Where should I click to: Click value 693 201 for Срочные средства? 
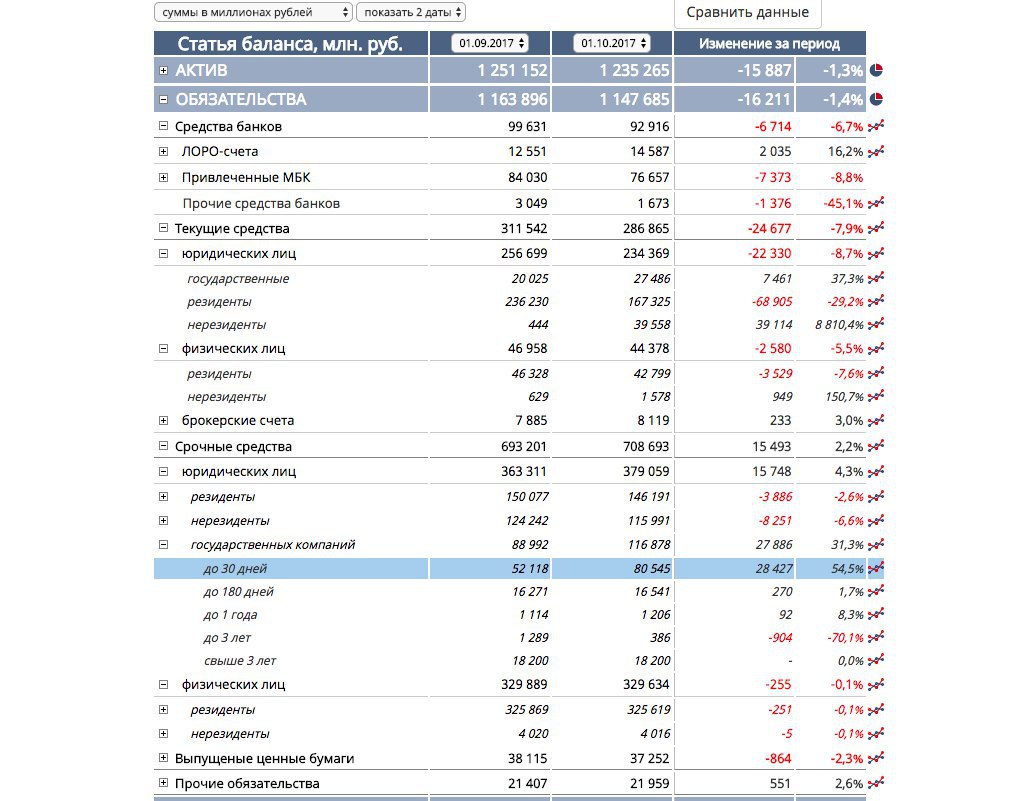tap(524, 447)
